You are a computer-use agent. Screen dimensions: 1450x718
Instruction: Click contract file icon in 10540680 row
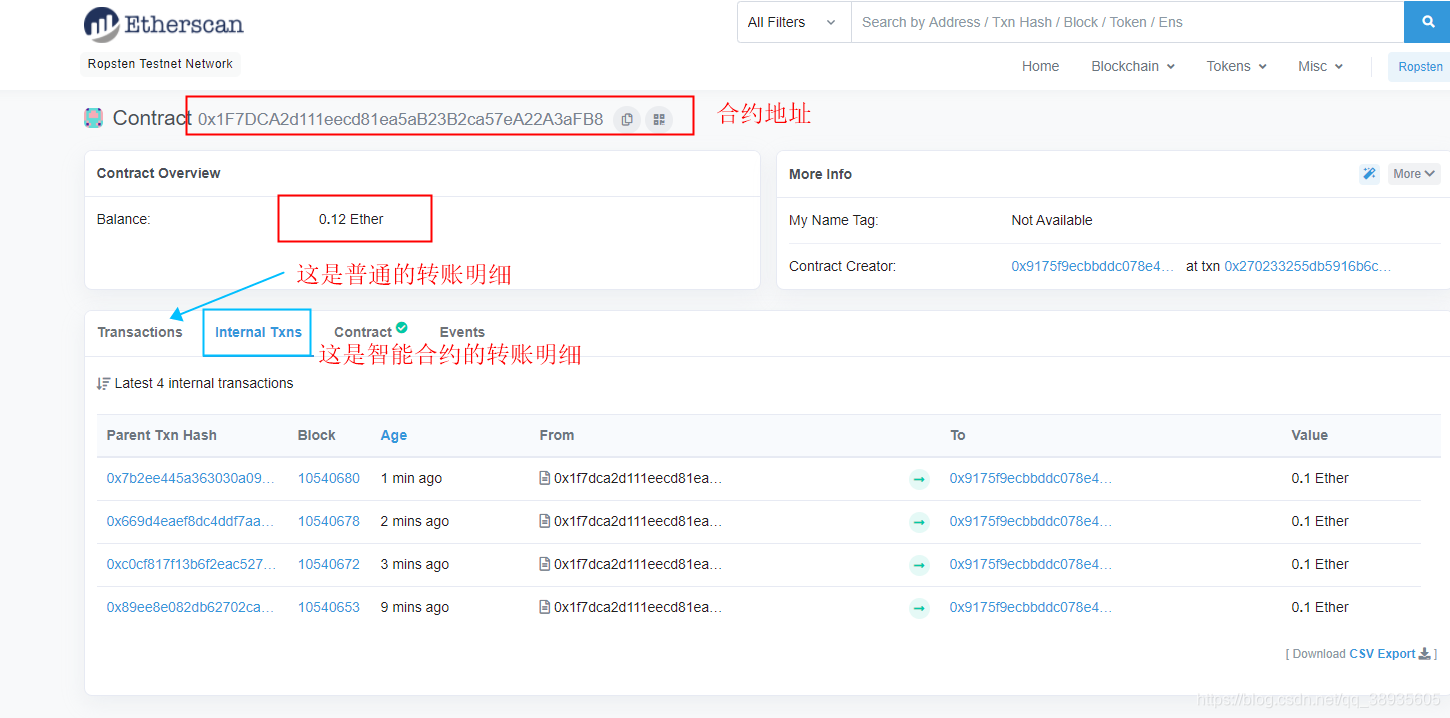(x=545, y=478)
